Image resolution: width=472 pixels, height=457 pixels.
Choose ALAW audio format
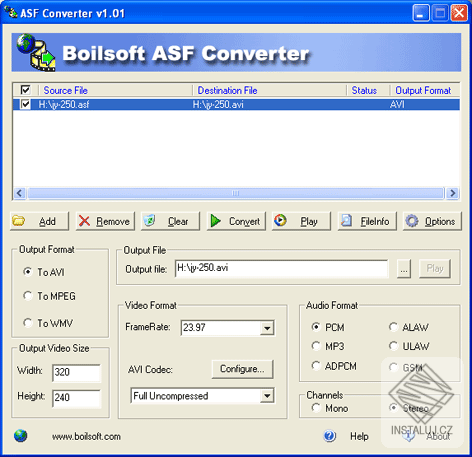[409, 327]
